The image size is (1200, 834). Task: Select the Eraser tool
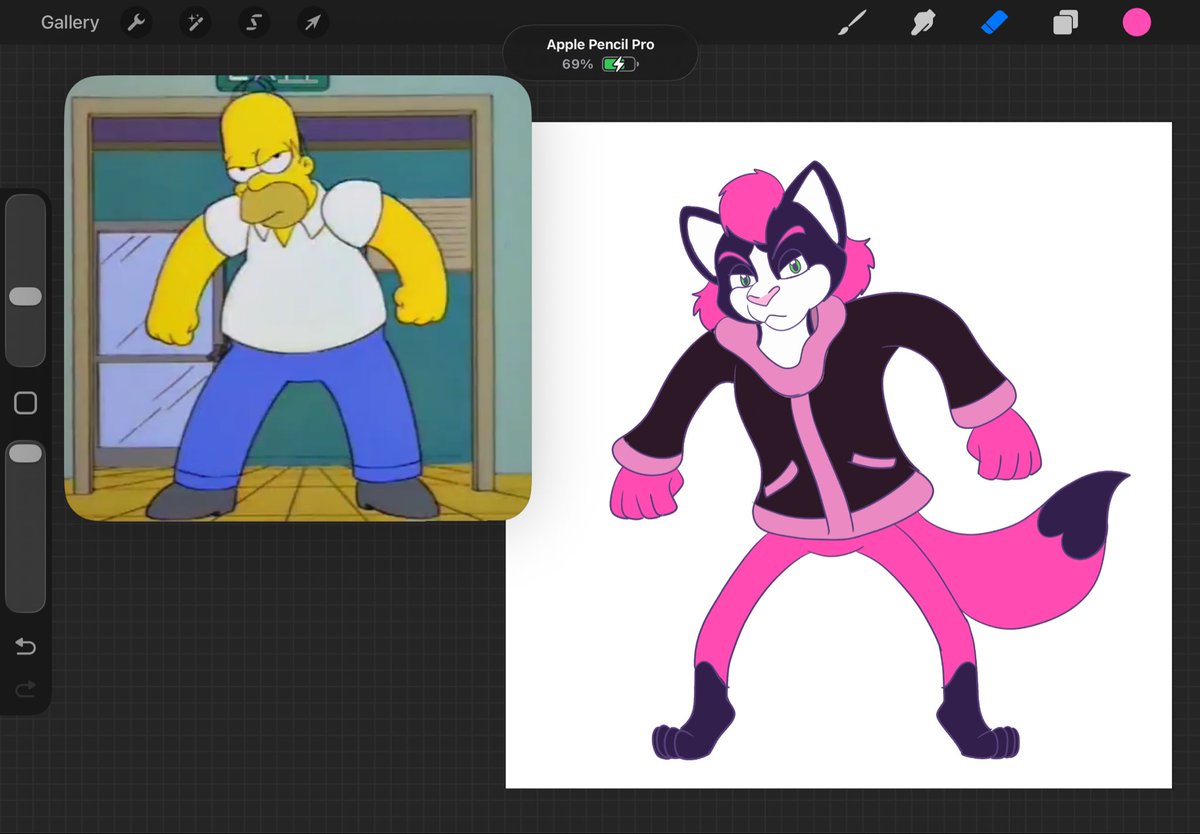994,22
